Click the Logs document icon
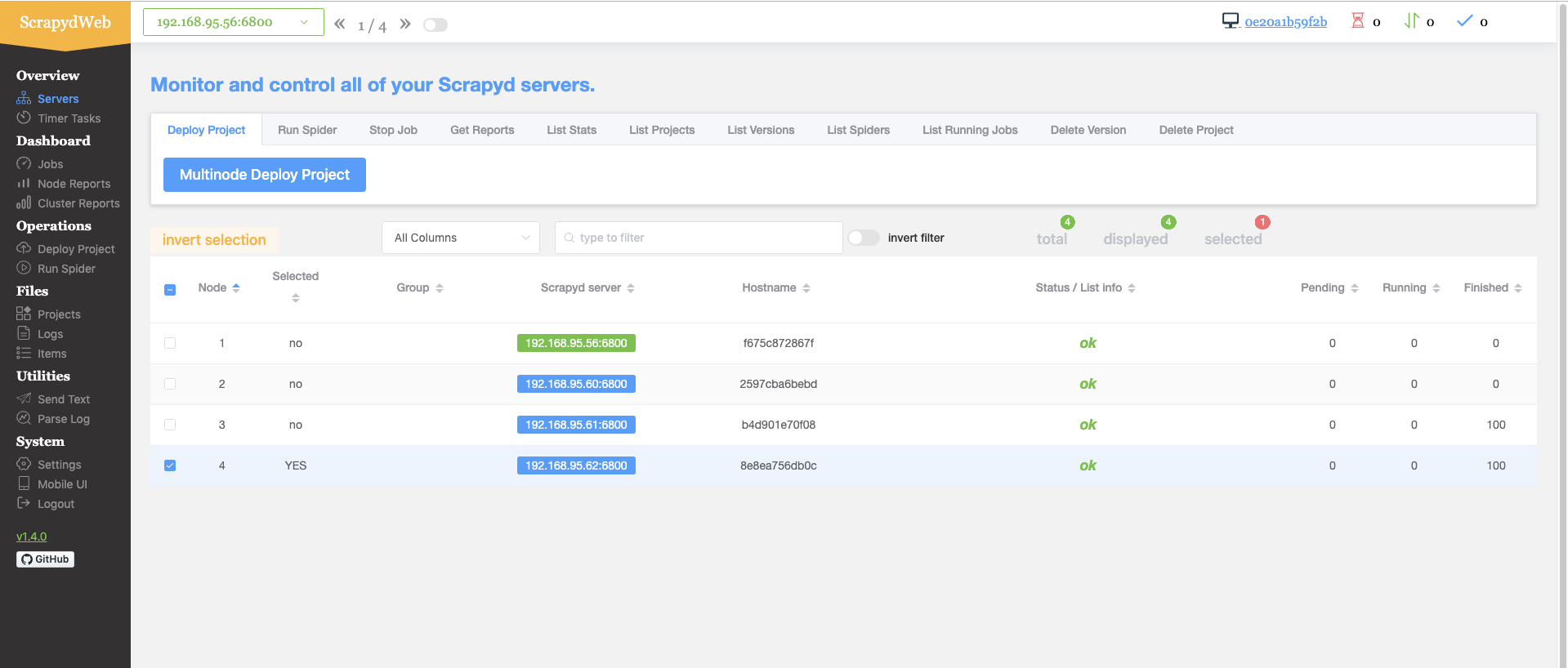This screenshot has height=668, width=1568. (24, 333)
